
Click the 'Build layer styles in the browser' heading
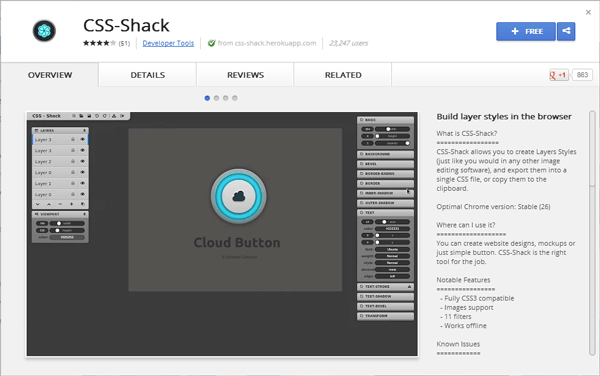point(504,117)
